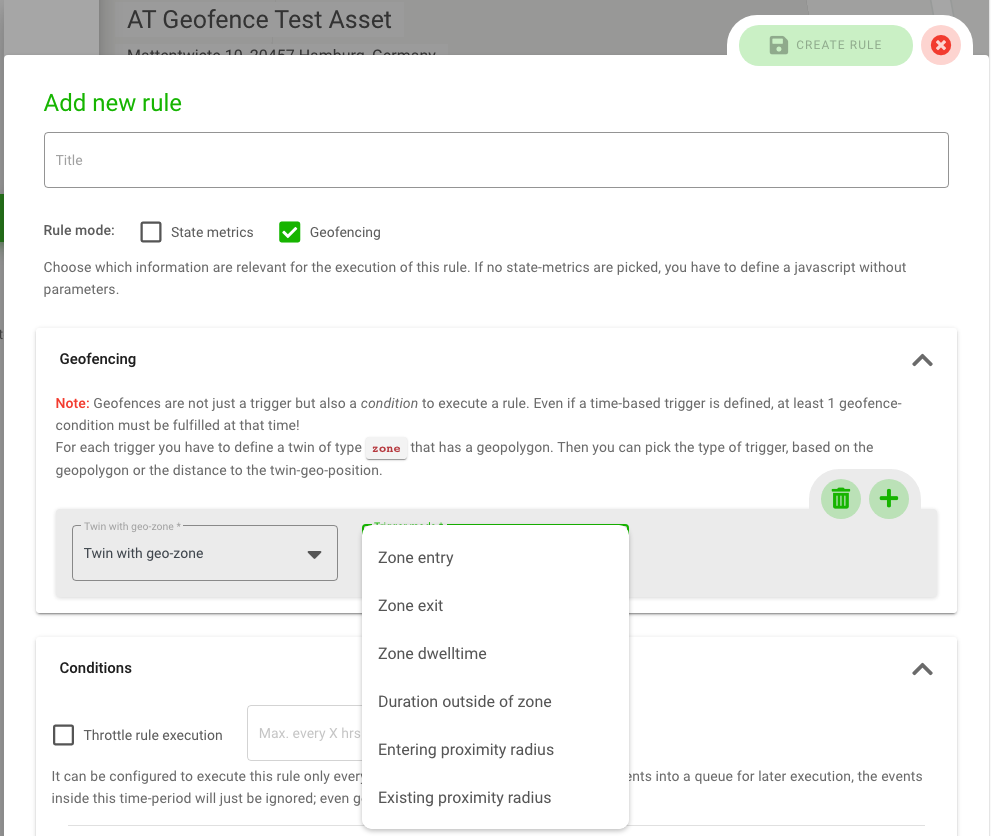Screen dimensions: 991x836
Task: Click the rule Title input field
Action: pos(496,160)
